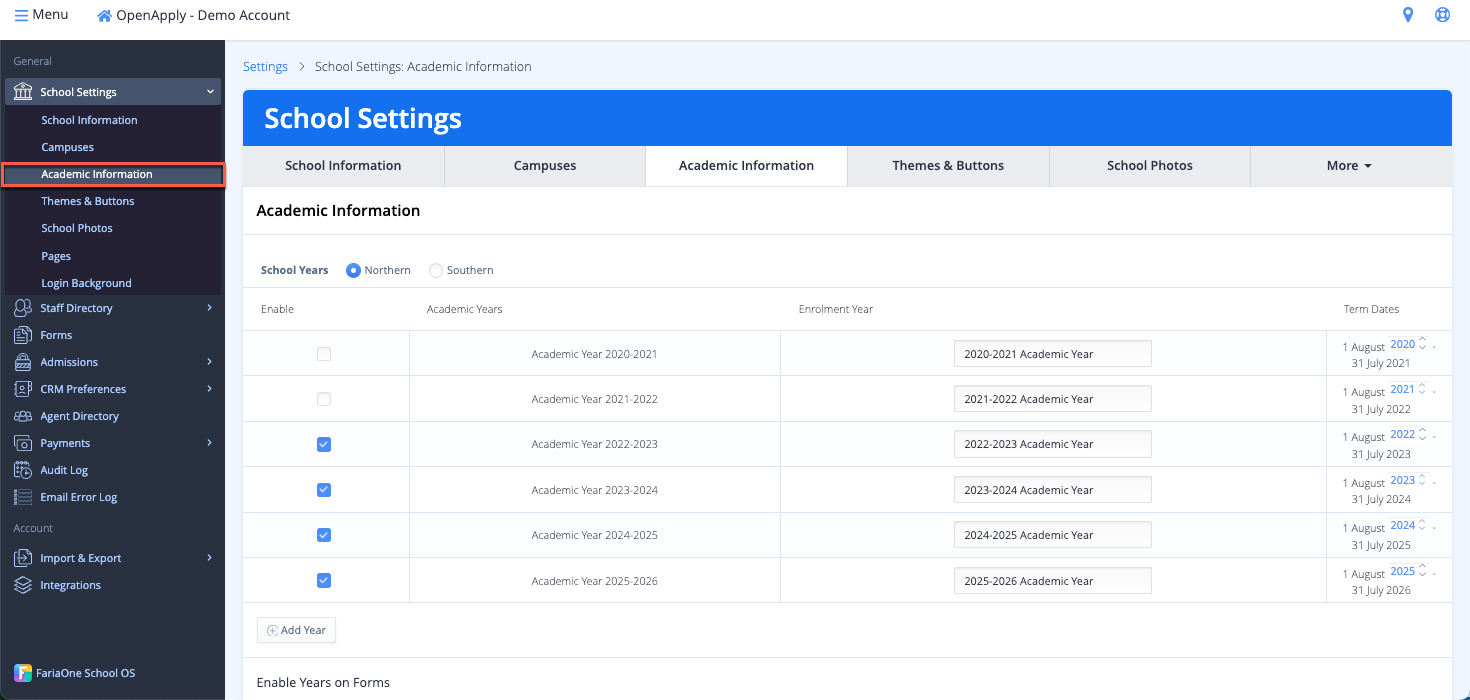Edit the 2025-2026 Academic Year field
The image size is (1470, 700).
[x=1053, y=581]
